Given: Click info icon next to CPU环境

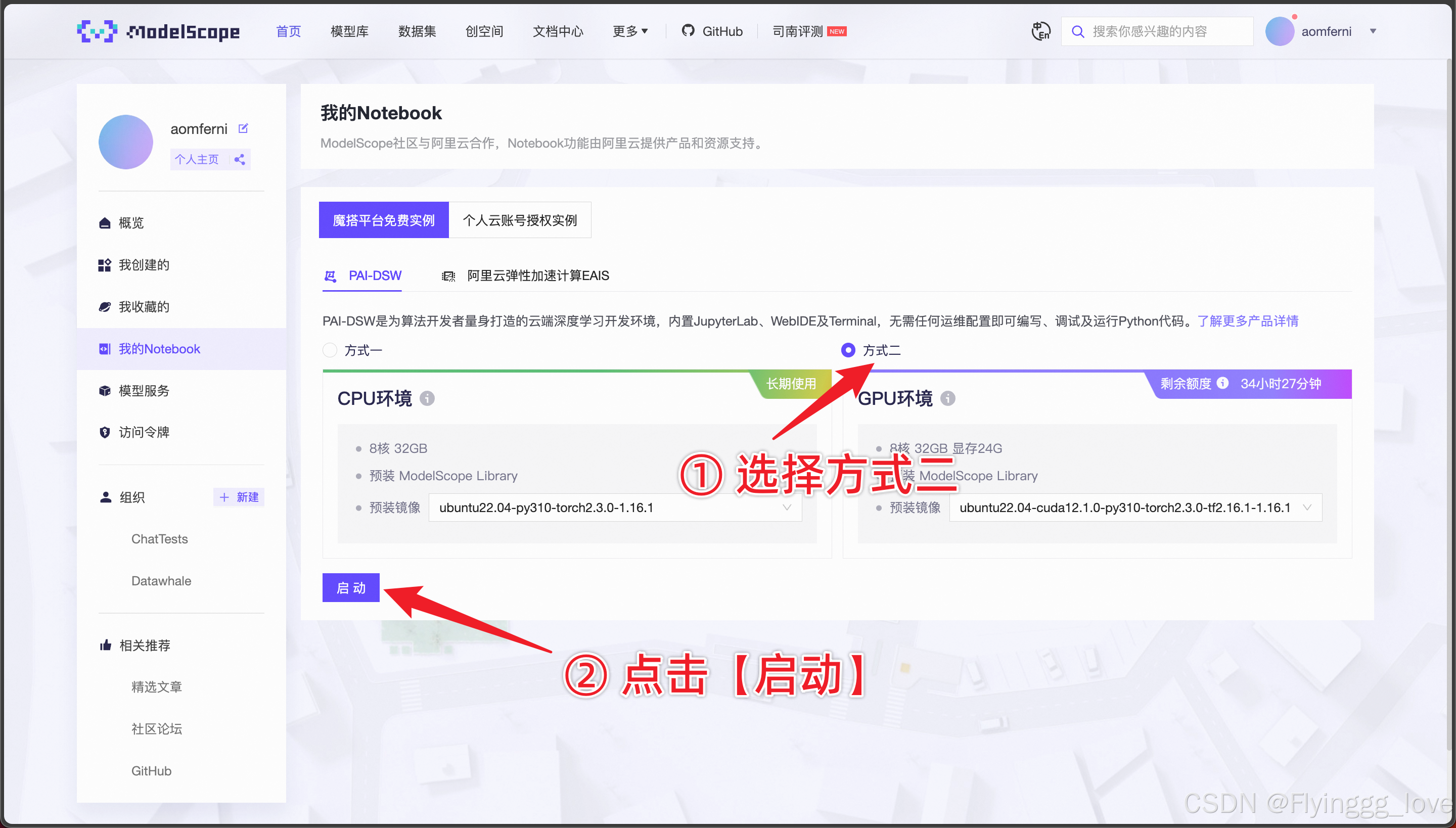Looking at the screenshot, I should point(427,399).
